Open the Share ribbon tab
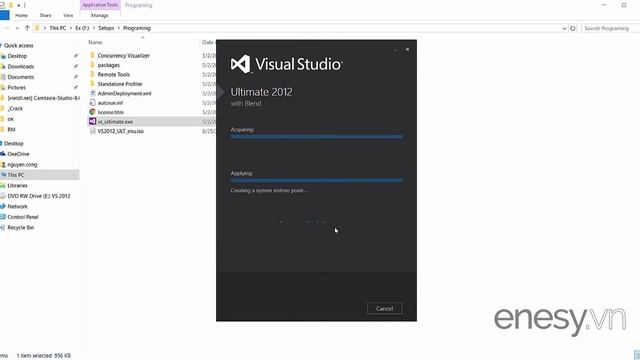640x360 pixels. click(45, 15)
